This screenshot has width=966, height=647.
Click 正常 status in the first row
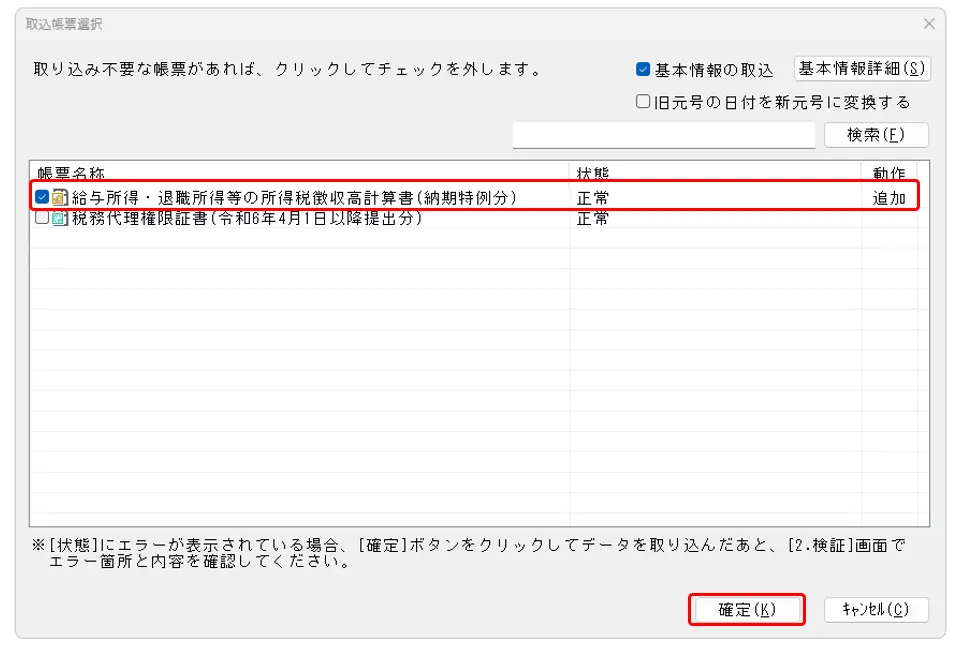tap(593, 197)
